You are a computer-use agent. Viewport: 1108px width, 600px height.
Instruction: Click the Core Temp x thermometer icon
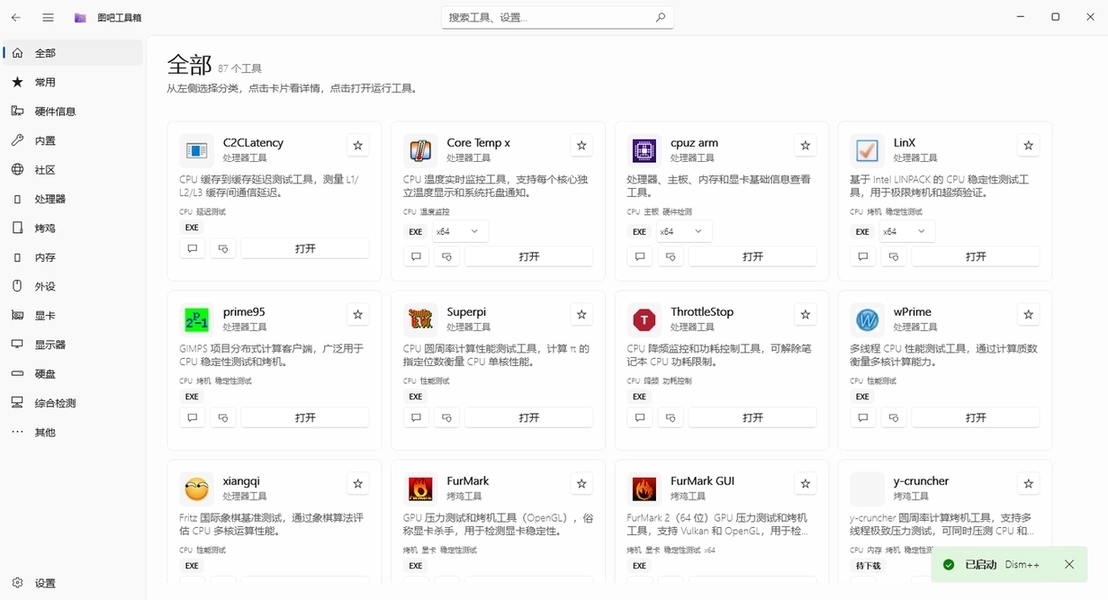coord(420,151)
